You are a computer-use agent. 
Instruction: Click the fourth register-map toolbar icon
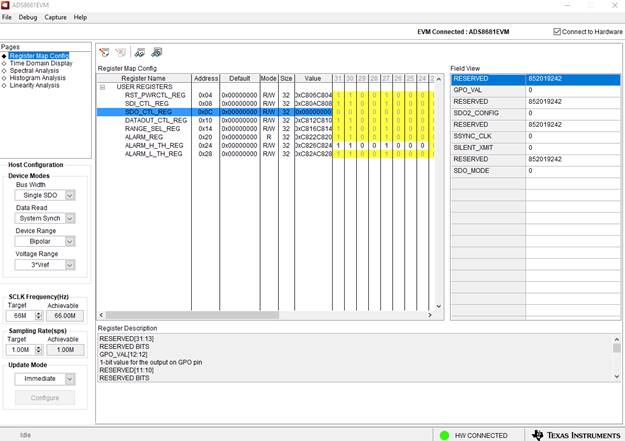(157, 52)
